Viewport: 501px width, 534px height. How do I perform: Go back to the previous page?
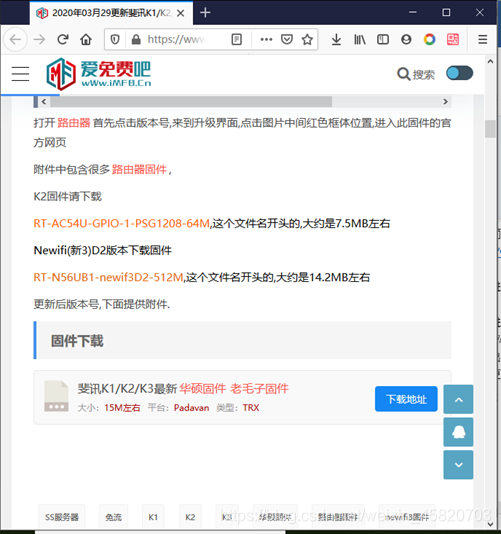pos(15,40)
